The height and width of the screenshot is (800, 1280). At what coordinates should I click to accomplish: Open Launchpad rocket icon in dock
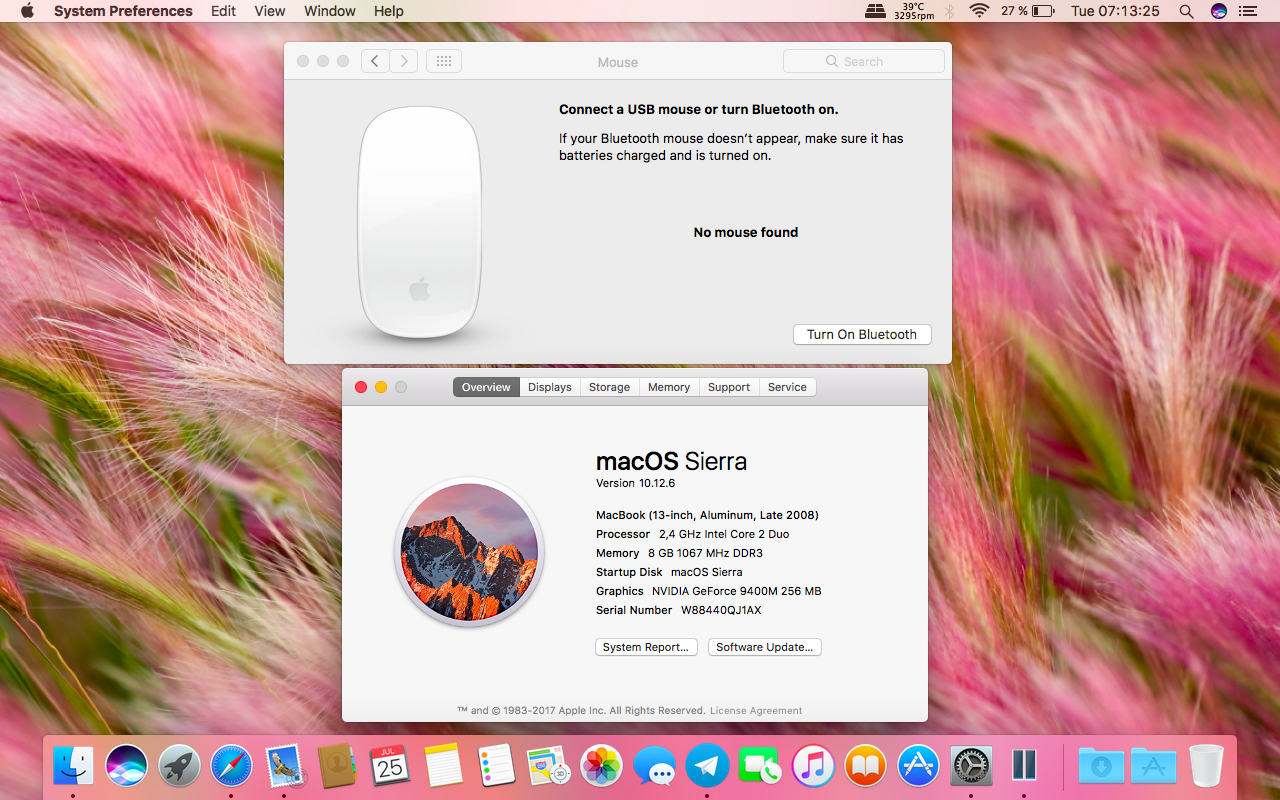[180, 767]
